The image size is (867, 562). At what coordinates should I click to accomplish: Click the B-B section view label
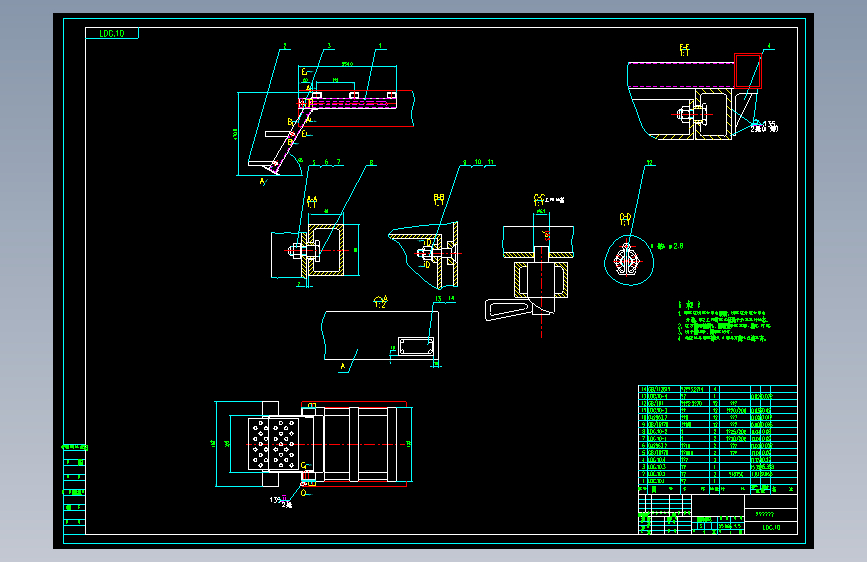point(439,200)
